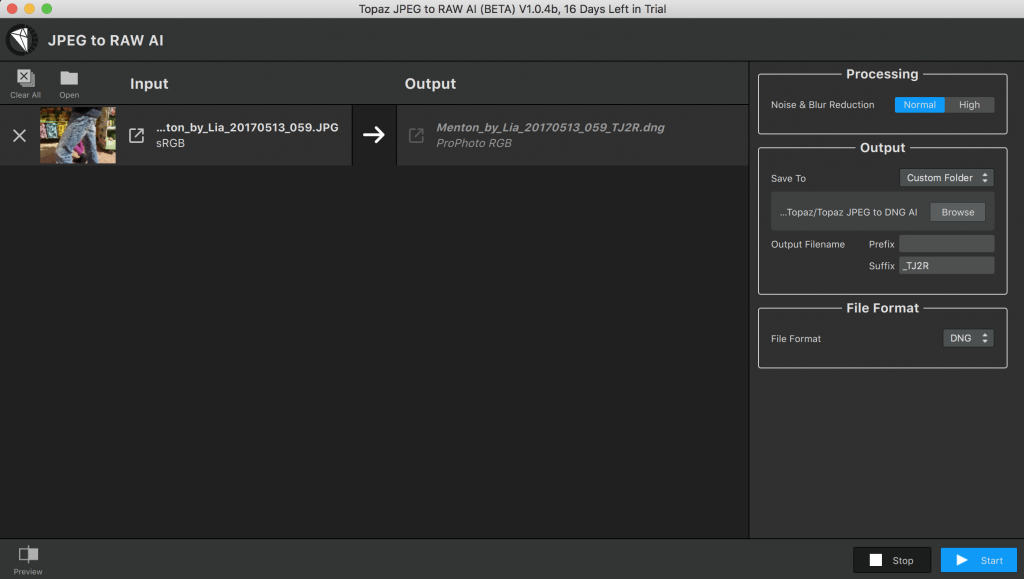Click the Preview icon
The image size is (1024, 579).
[28, 554]
